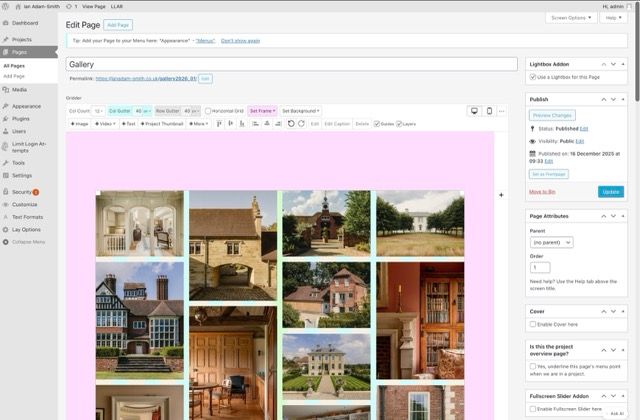Switch to desktop preview icon
The height and width of the screenshot is (420, 640).
pyautogui.click(x=474, y=111)
